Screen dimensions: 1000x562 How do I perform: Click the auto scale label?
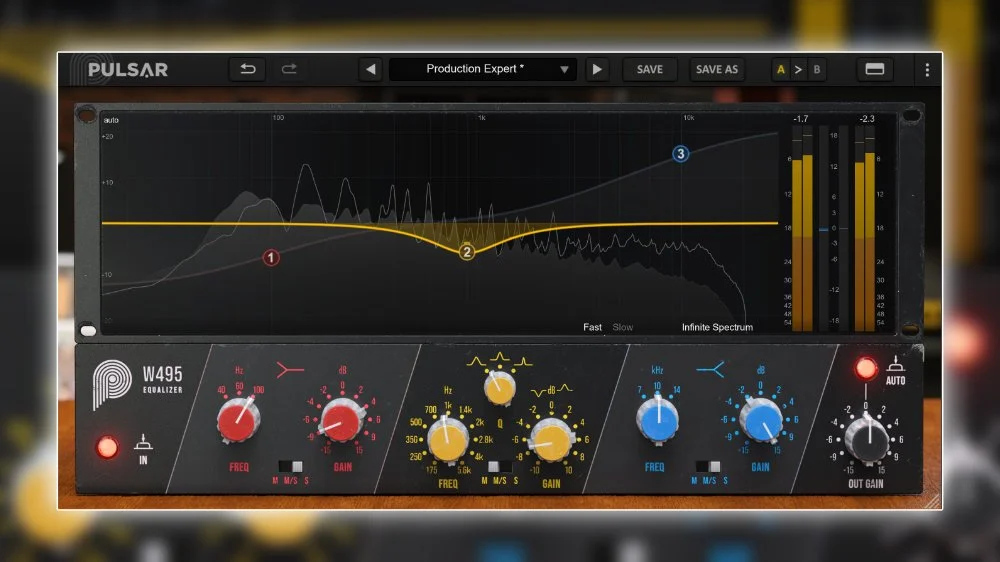[111, 120]
